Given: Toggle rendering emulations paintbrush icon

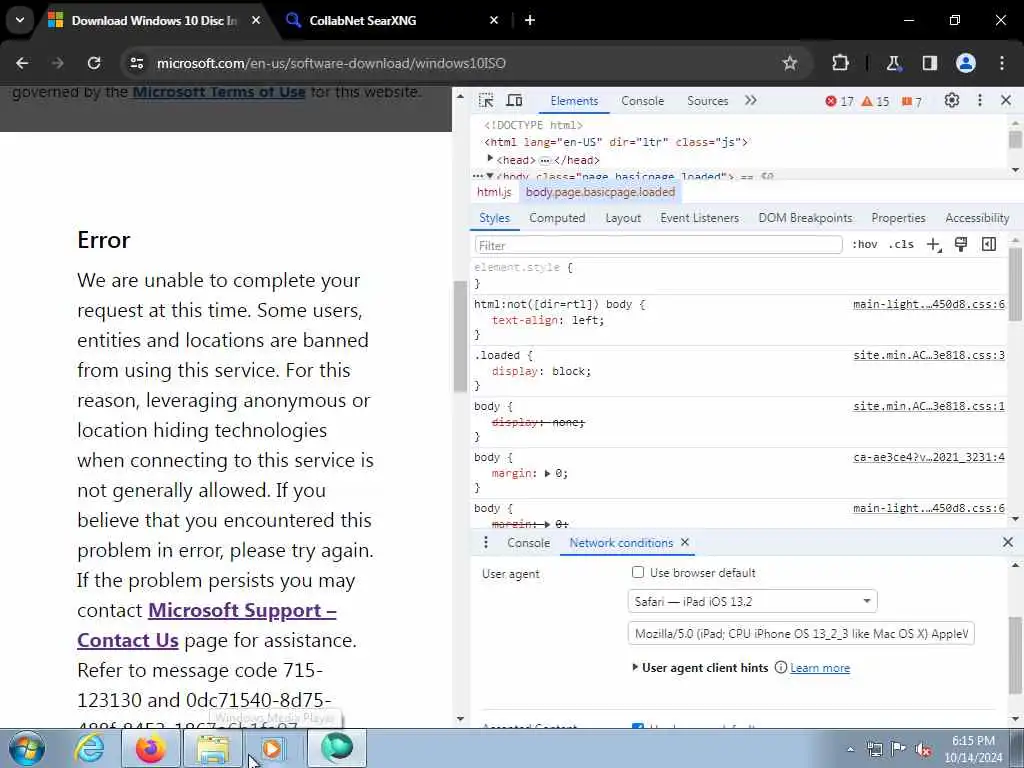Looking at the screenshot, I should click(961, 245).
